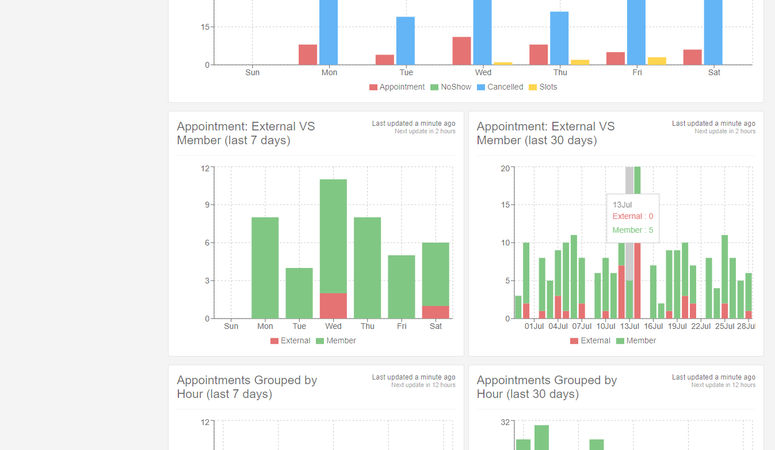Select Thu blue Cancelled bar in top chart
Screen dimensions: 775x450
coord(560,38)
